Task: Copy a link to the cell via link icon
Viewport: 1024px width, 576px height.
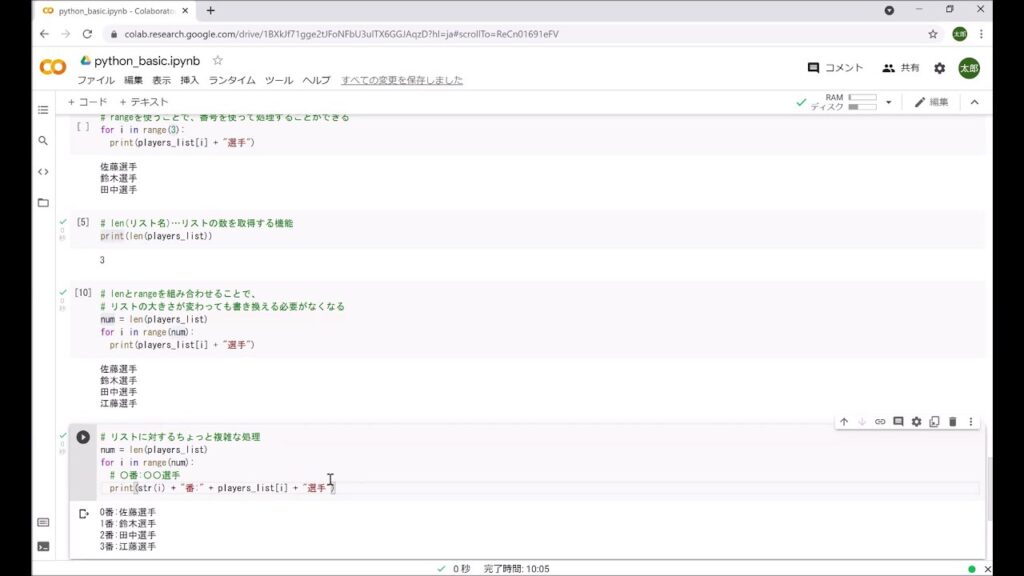Action: [x=880, y=421]
